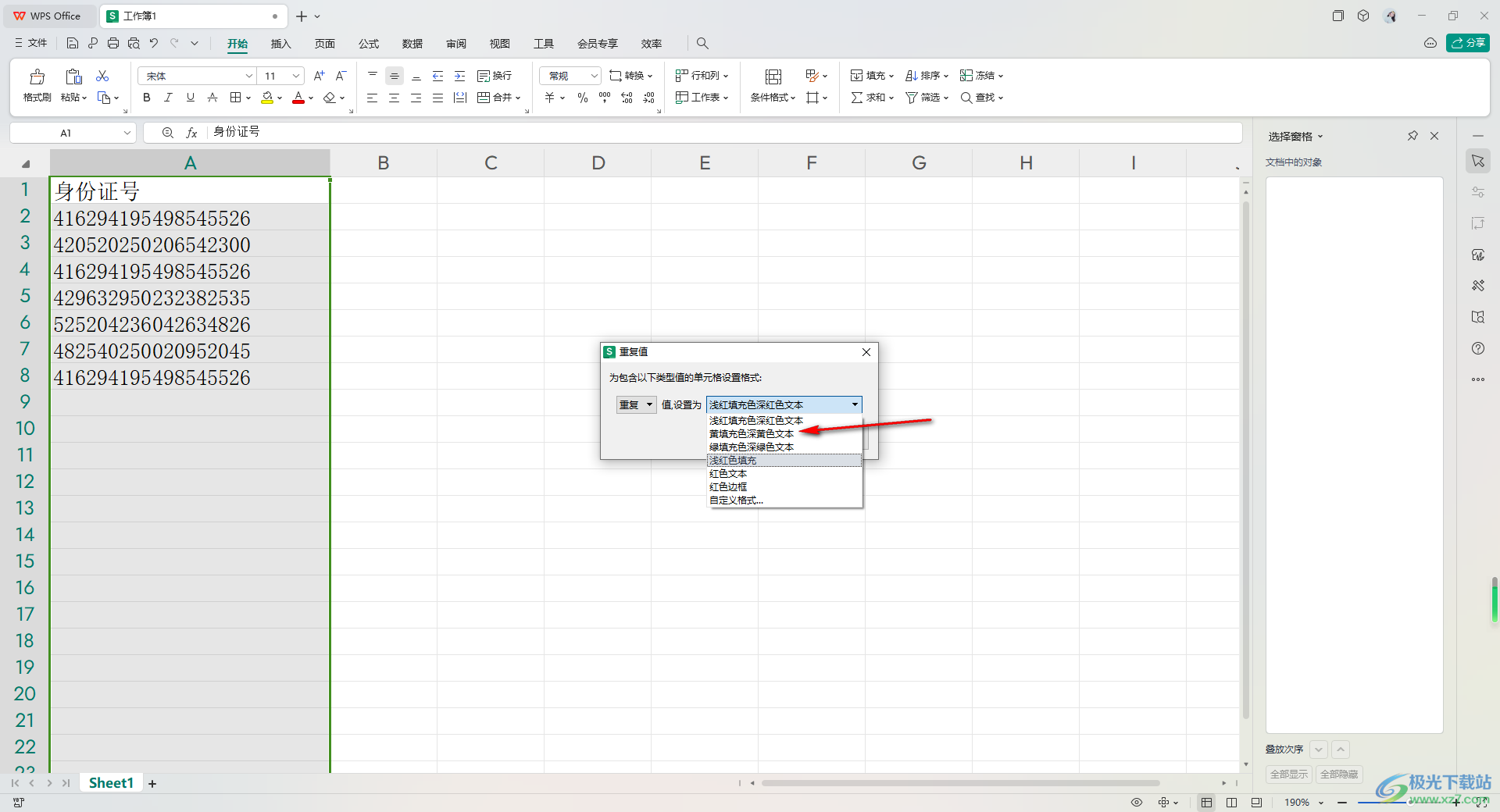Expand the Paste (粘贴) dropdown
The height and width of the screenshot is (812, 1500).
[x=84, y=98]
